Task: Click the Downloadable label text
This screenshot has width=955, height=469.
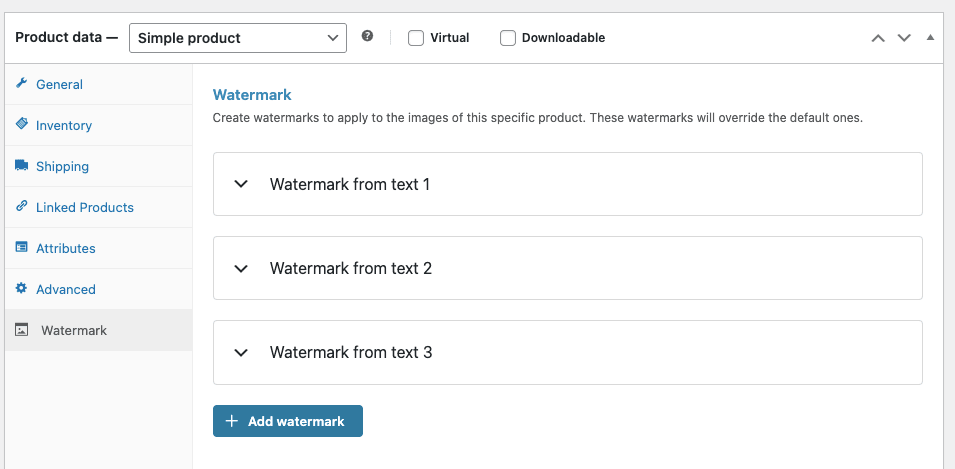Action: click(563, 38)
